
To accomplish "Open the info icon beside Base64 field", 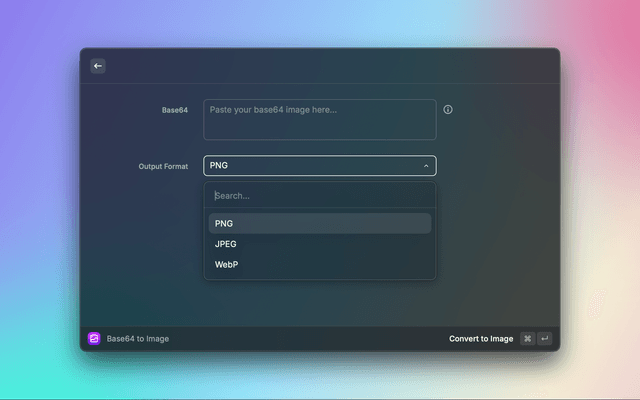I will 448,110.
